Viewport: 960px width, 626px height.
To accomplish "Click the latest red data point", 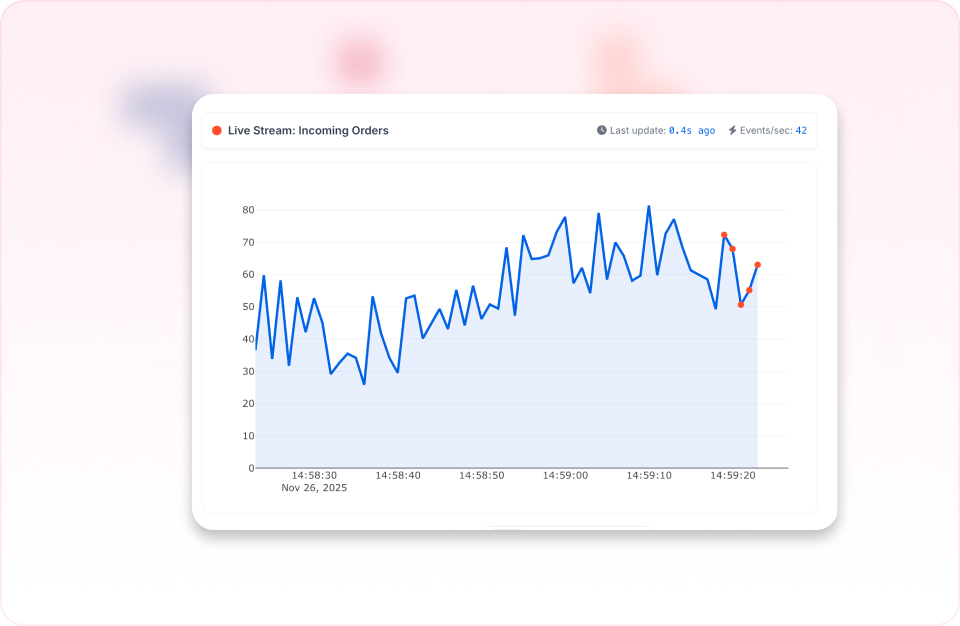I will pyautogui.click(x=757, y=265).
